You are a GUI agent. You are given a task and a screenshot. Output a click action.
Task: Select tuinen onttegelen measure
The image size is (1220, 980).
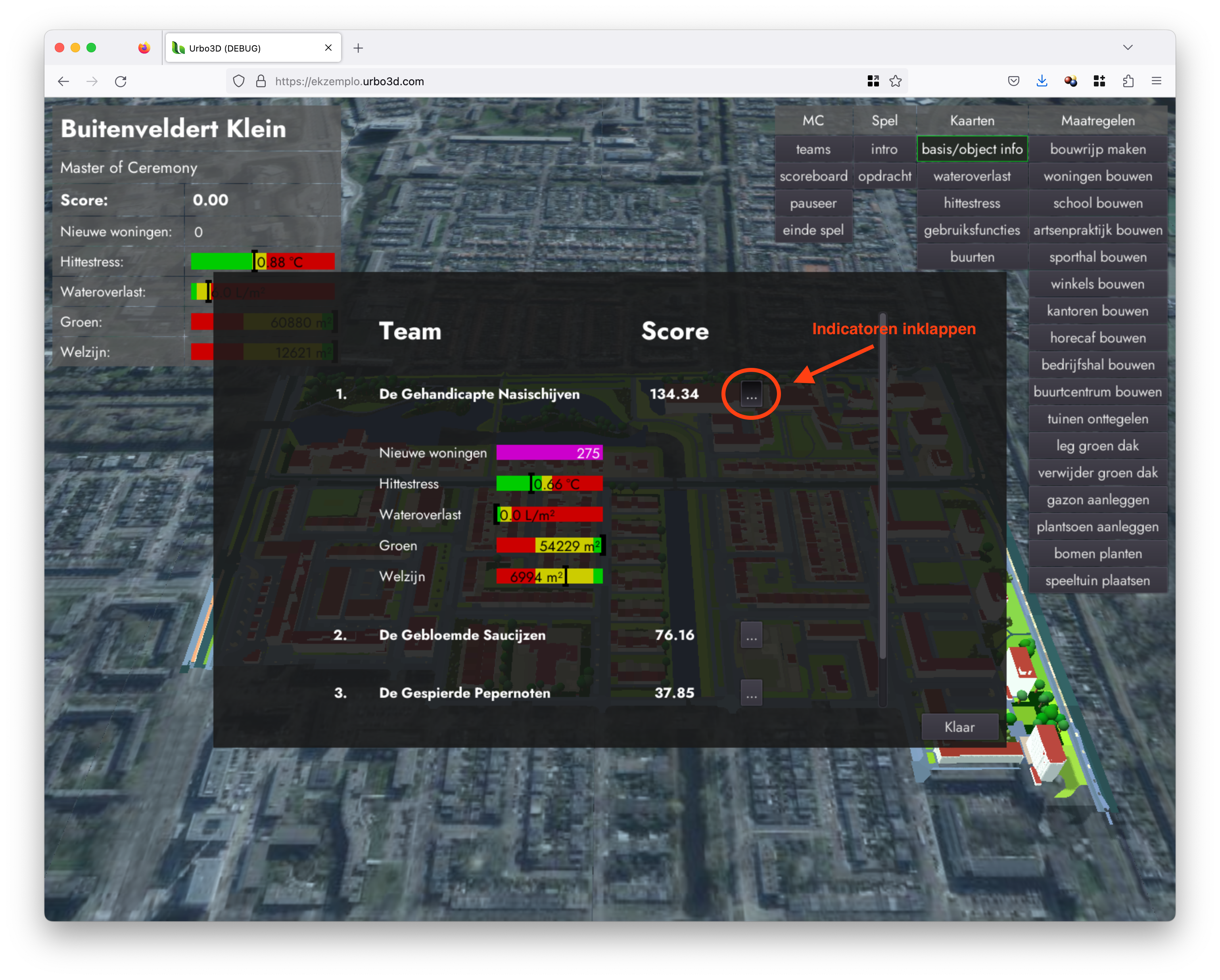pos(1098,419)
